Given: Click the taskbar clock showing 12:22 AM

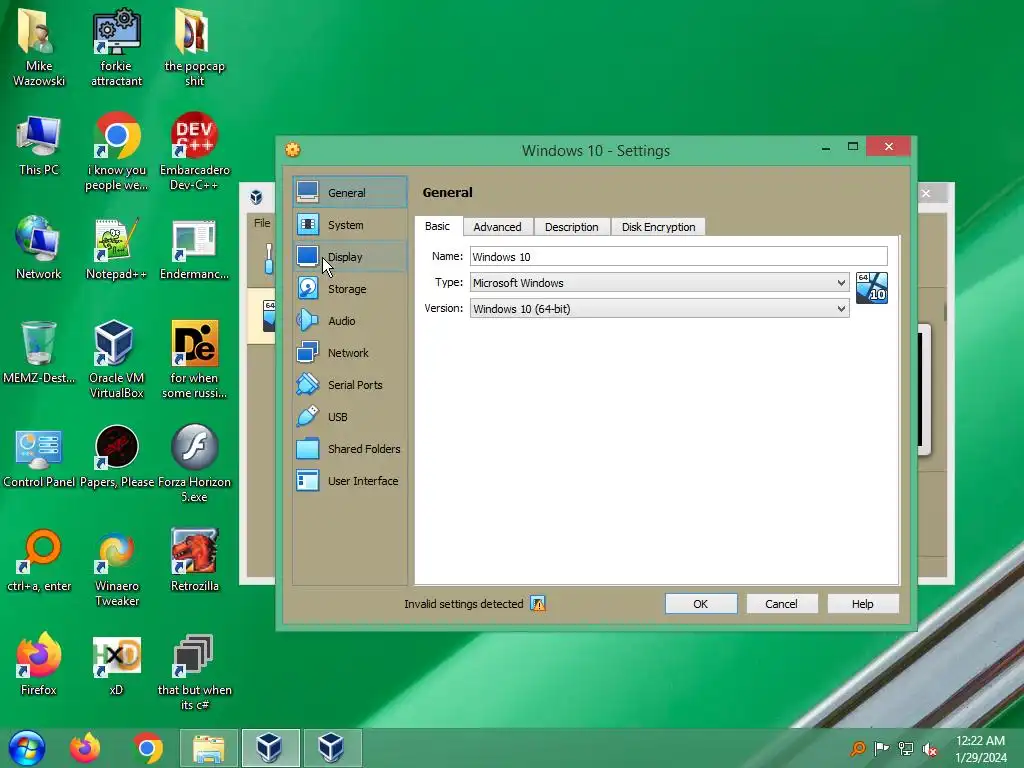Looking at the screenshot, I should [981, 749].
